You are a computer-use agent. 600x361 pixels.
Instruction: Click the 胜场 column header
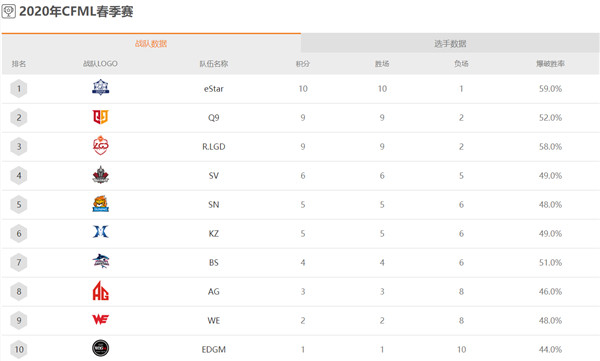point(382,64)
